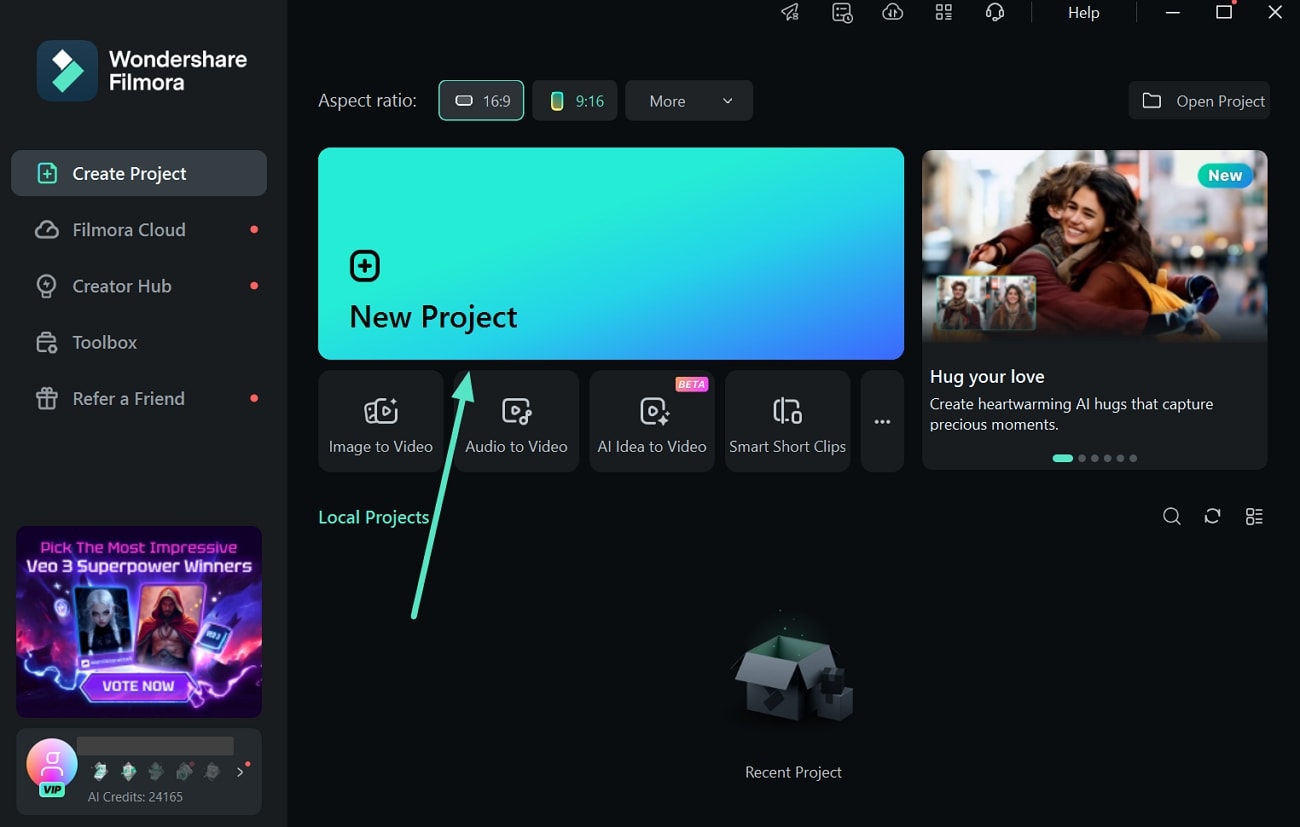Open the Image to Video tool

point(381,421)
